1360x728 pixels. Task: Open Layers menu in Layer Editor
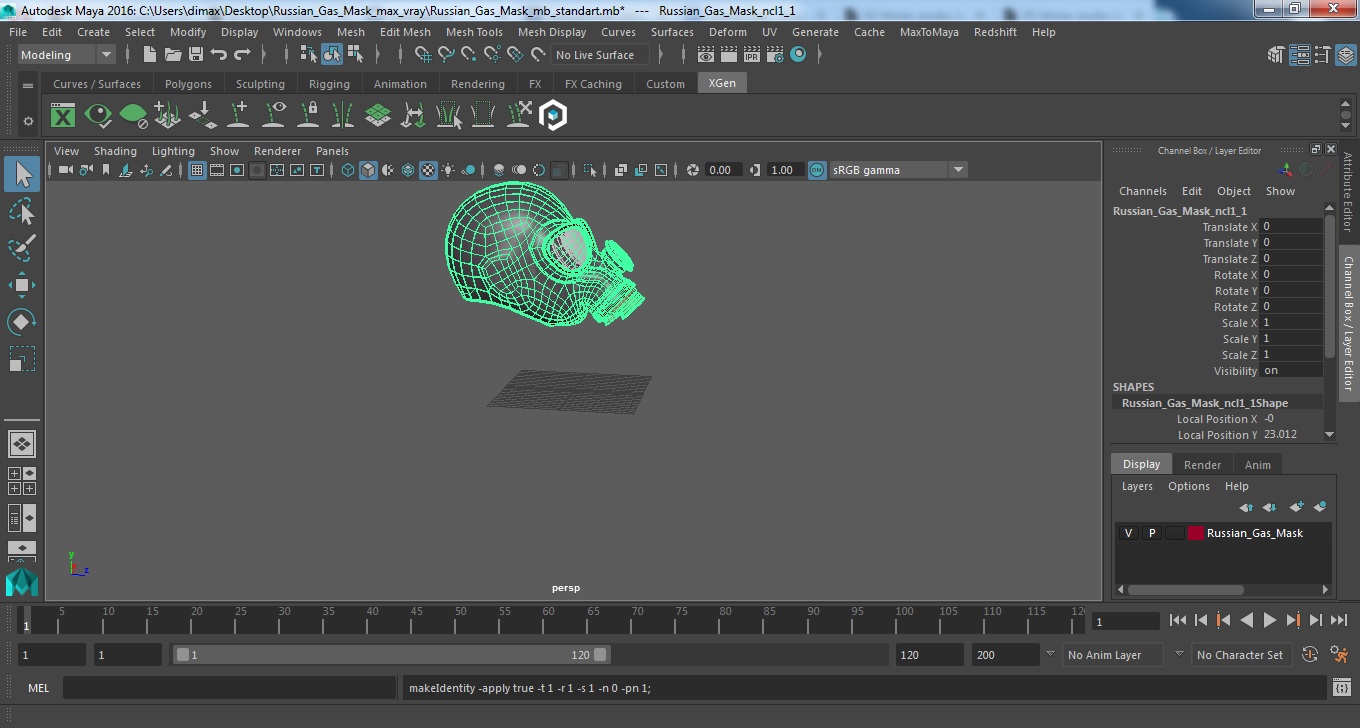click(x=1137, y=486)
